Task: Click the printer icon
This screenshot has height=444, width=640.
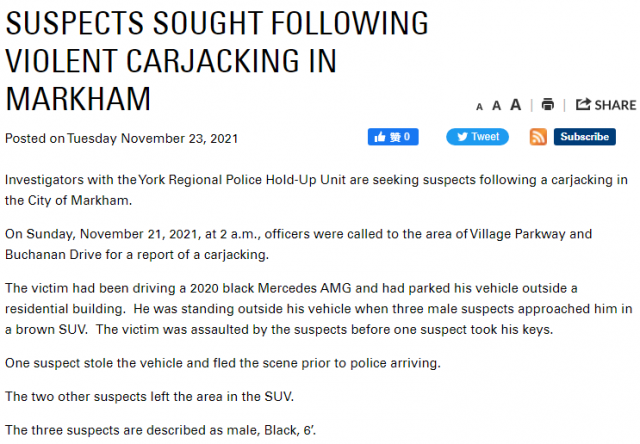Action: [x=548, y=104]
